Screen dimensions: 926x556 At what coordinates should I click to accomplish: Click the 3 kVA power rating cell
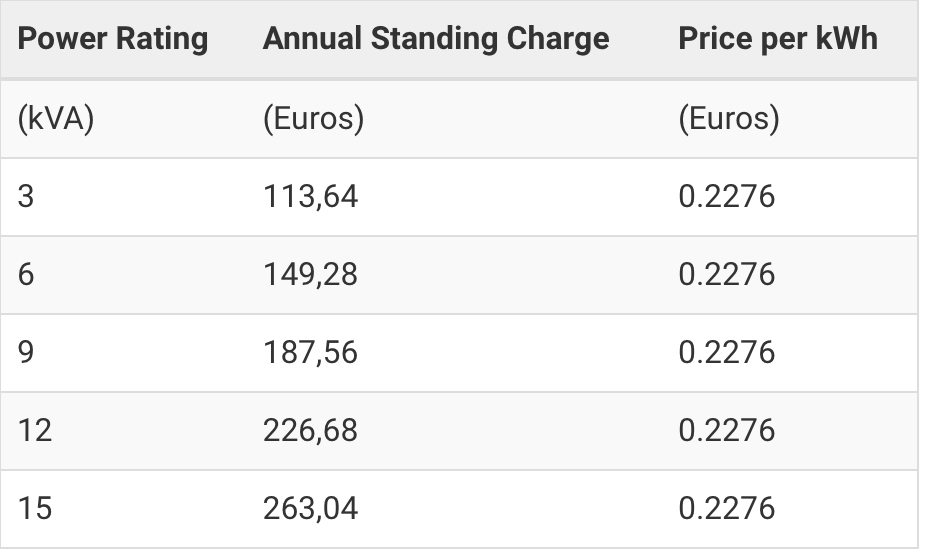click(26, 196)
